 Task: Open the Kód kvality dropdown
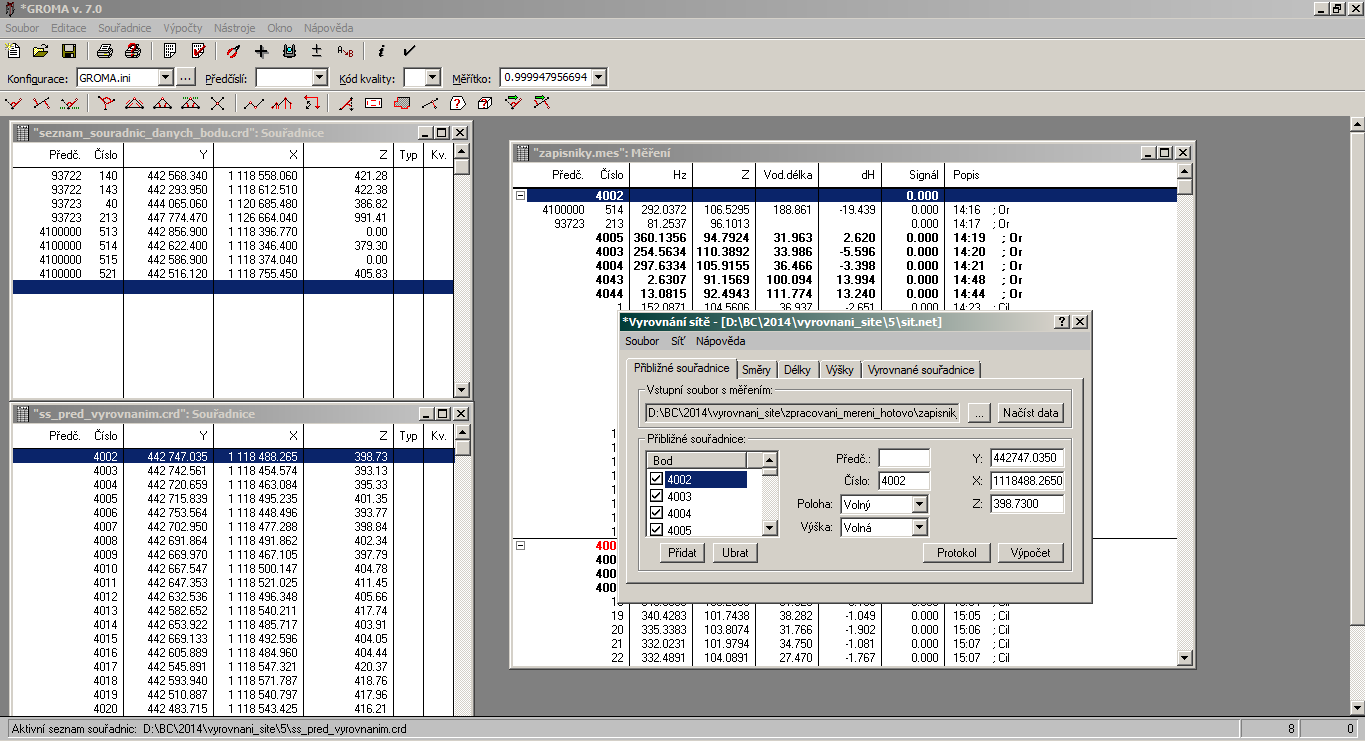pyautogui.click(x=433, y=77)
